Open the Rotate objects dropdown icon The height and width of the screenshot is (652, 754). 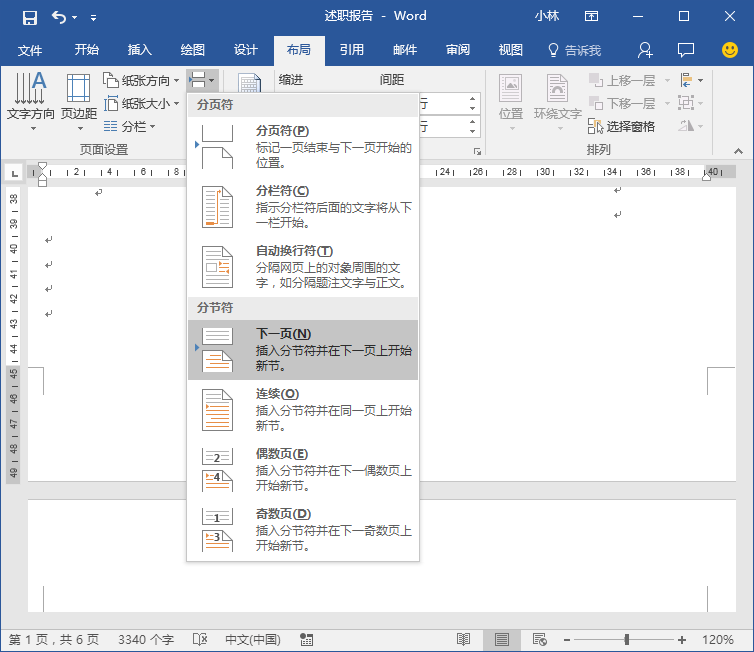click(691, 126)
